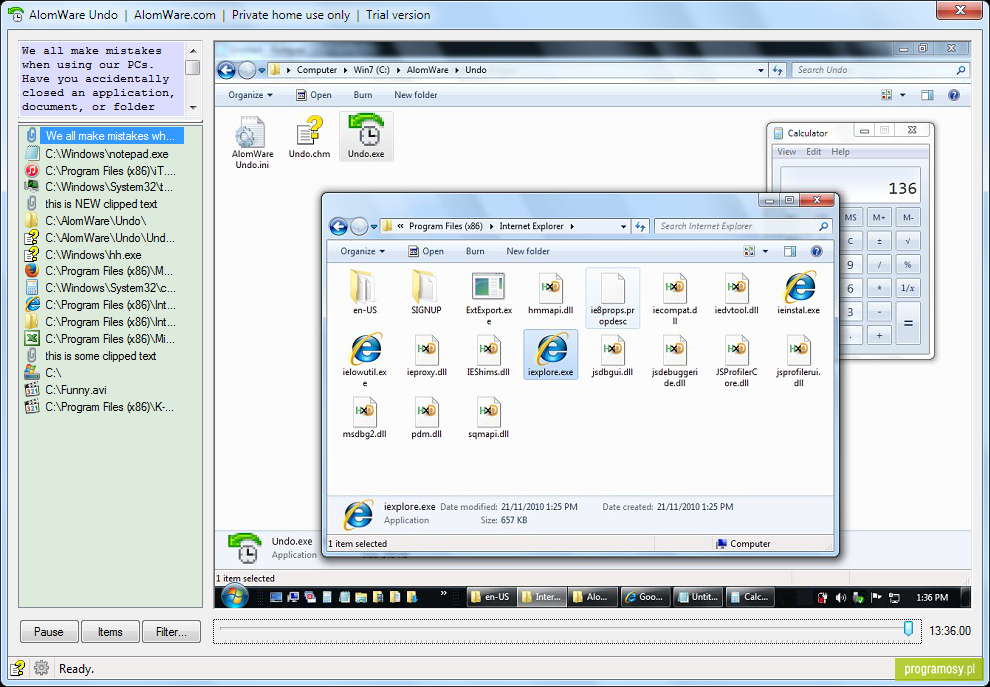
Task: Select the ieinstal.exe file icon
Action: pyautogui.click(x=799, y=294)
